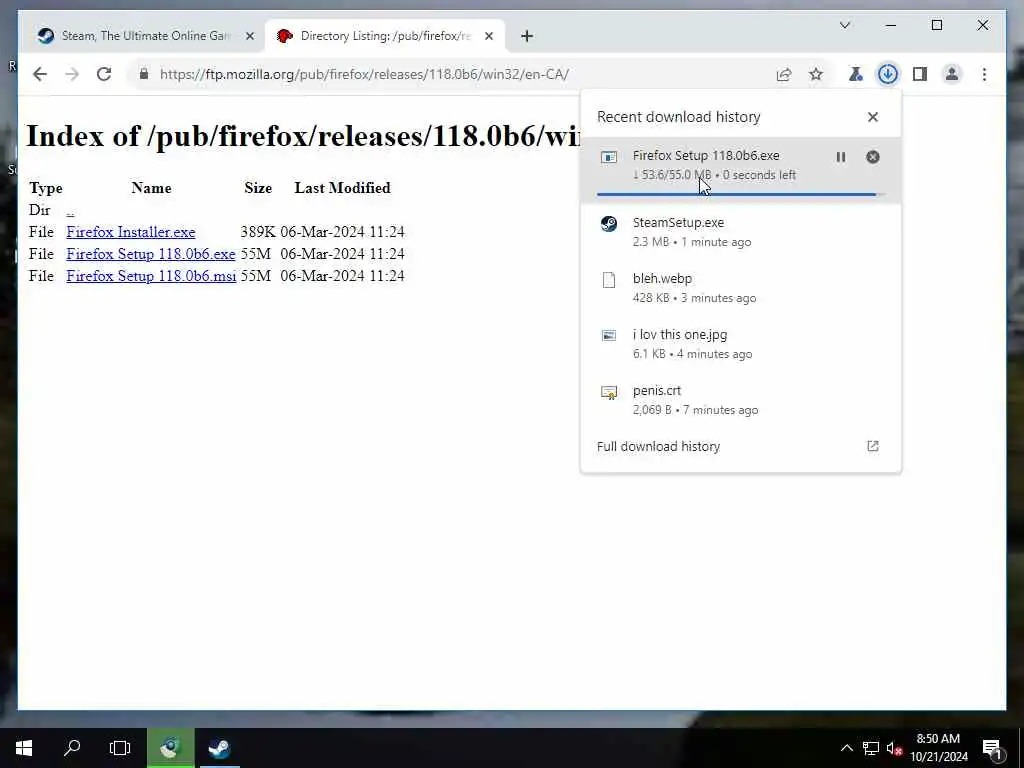Pause the Firefox Setup download
This screenshot has height=768, width=1024.
point(840,157)
